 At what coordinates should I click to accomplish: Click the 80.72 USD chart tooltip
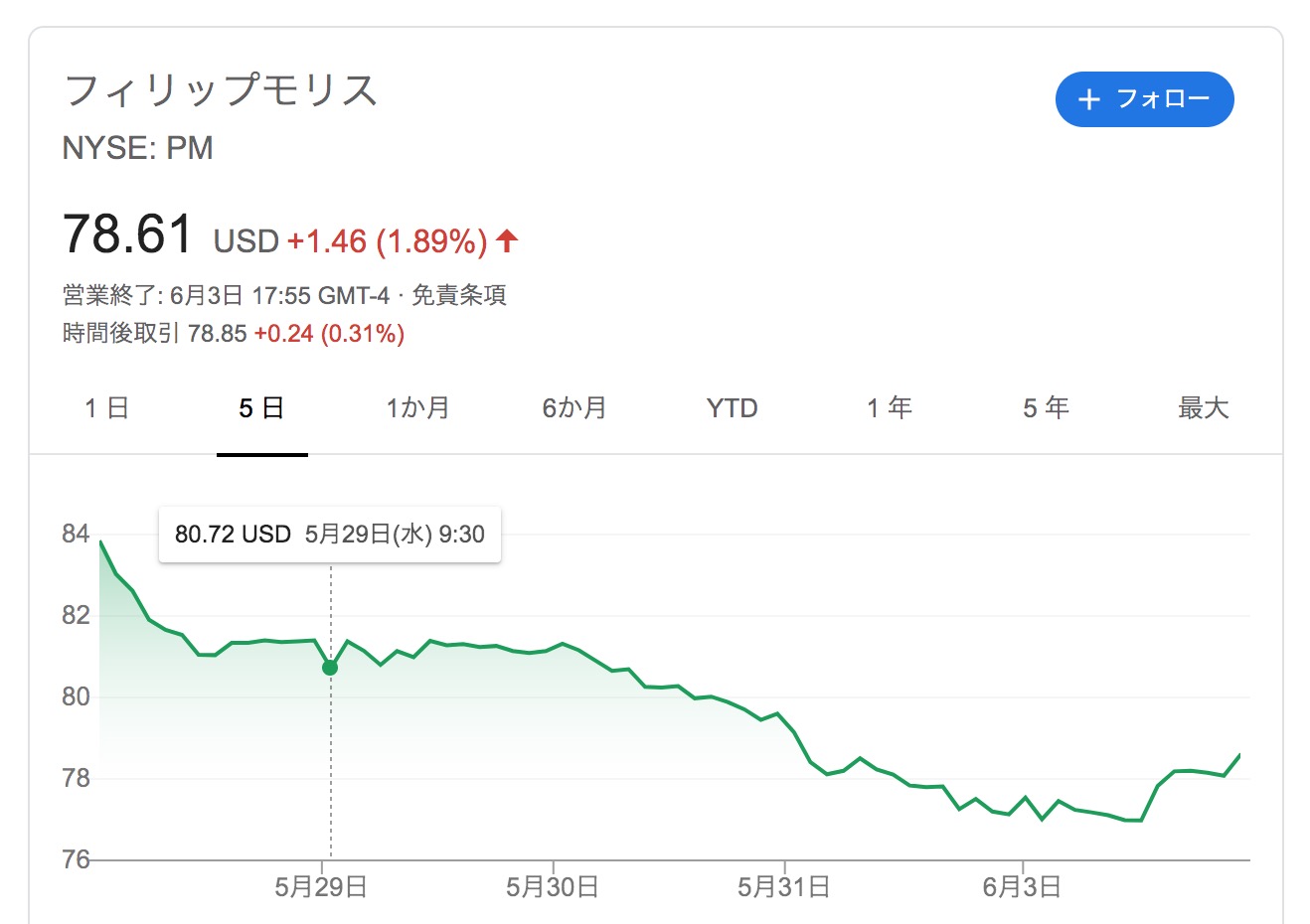[x=330, y=535]
